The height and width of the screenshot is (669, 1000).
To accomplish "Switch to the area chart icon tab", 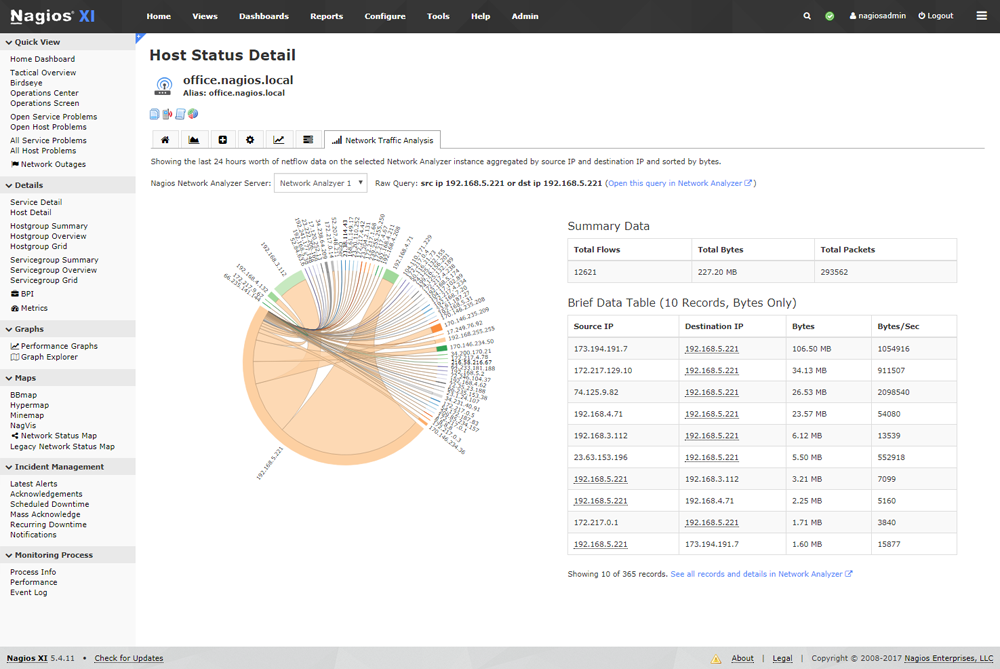I will (193, 140).
